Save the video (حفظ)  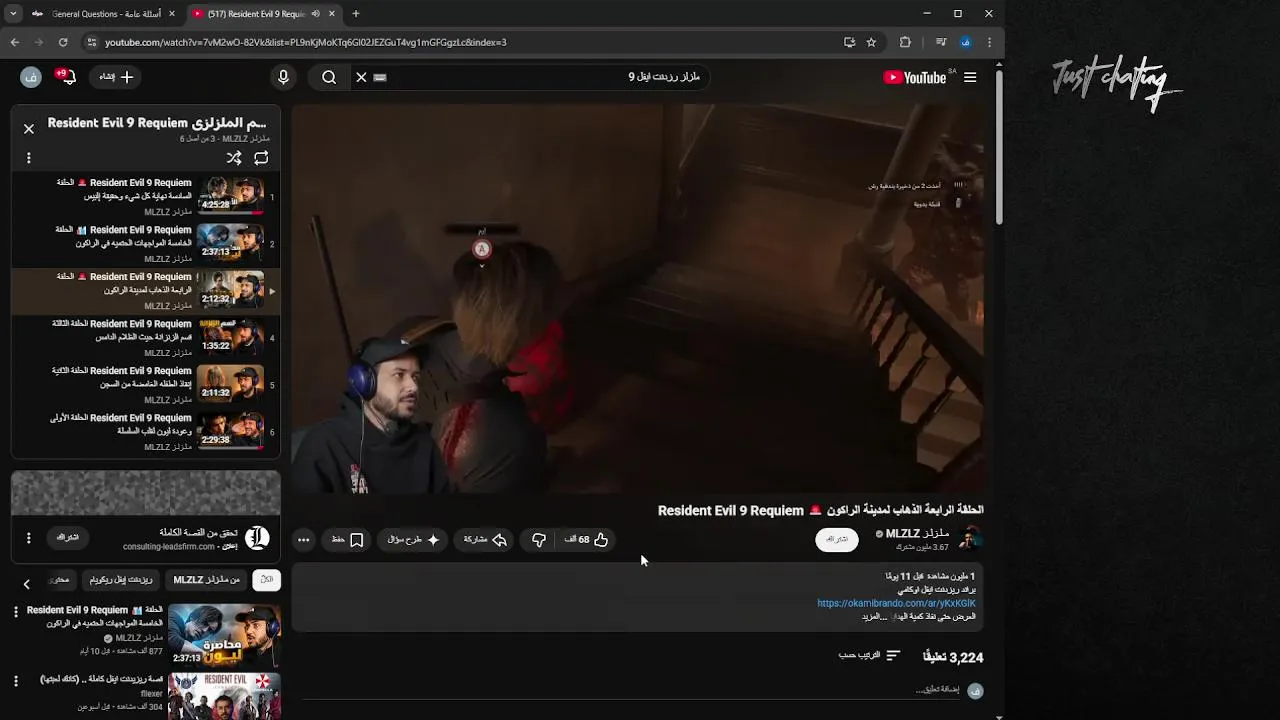coord(348,540)
